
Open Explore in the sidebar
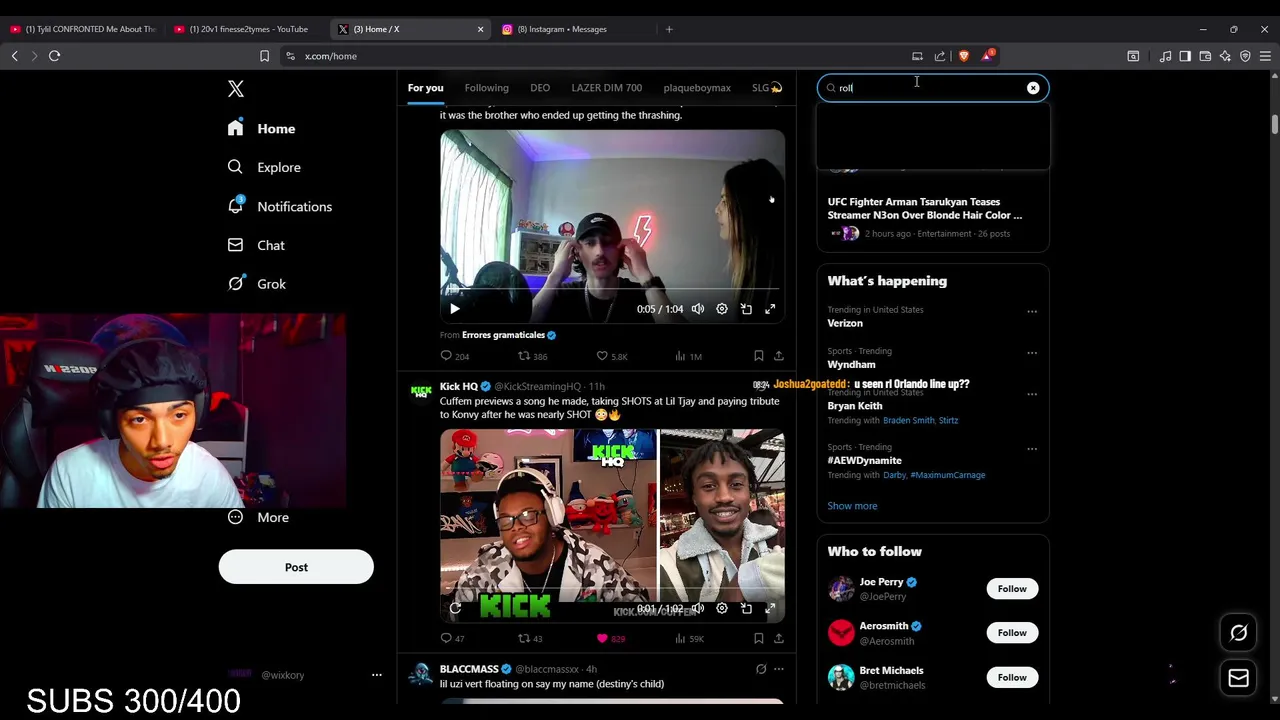point(263,167)
